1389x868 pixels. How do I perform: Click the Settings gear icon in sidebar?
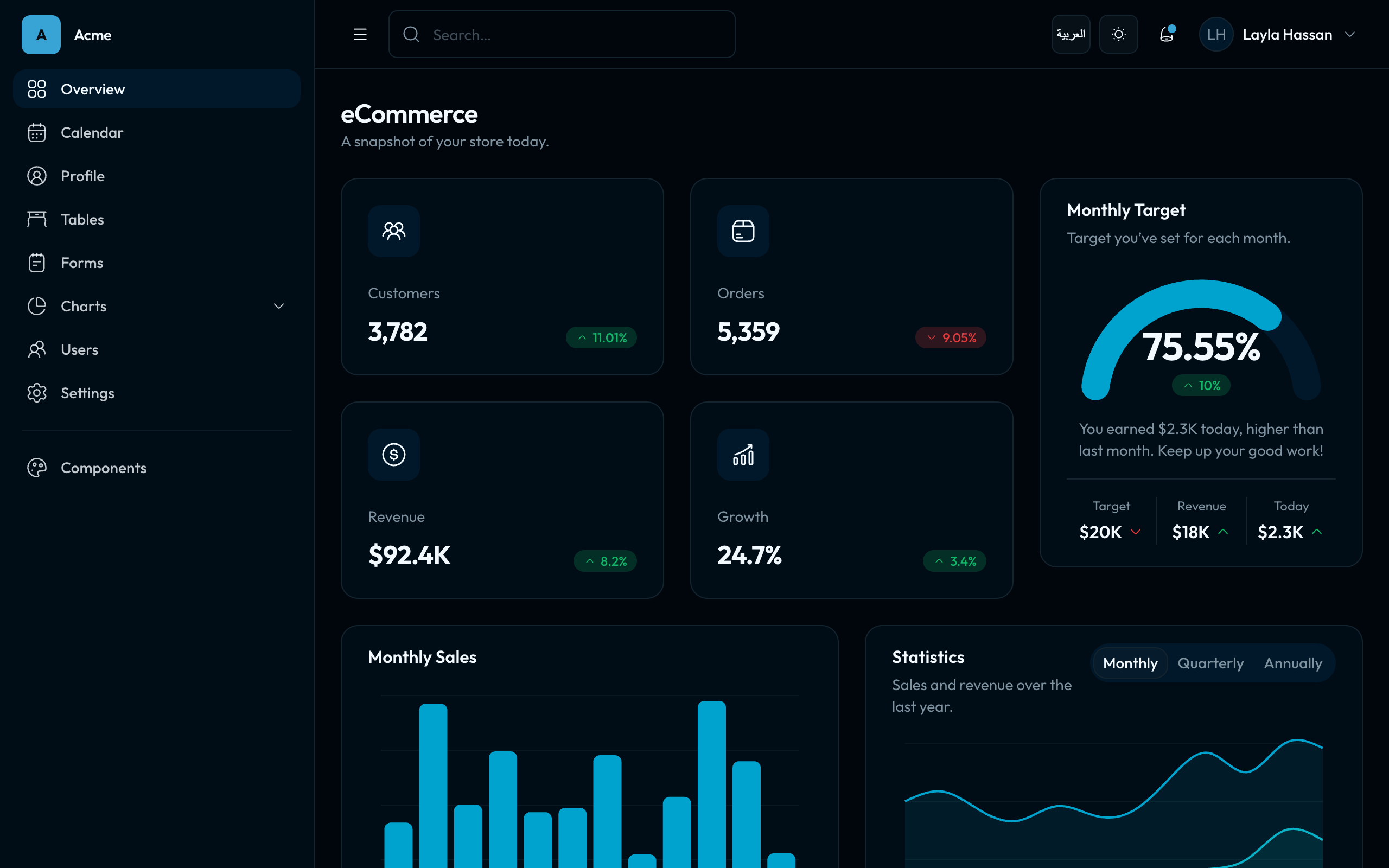[37, 393]
